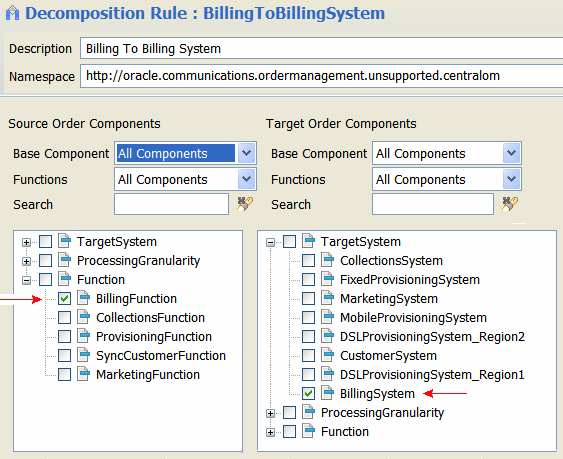Viewport: 563px width, 459px height.
Task: Select ProvisioningFunction in source tree
Action: pos(154,337)
